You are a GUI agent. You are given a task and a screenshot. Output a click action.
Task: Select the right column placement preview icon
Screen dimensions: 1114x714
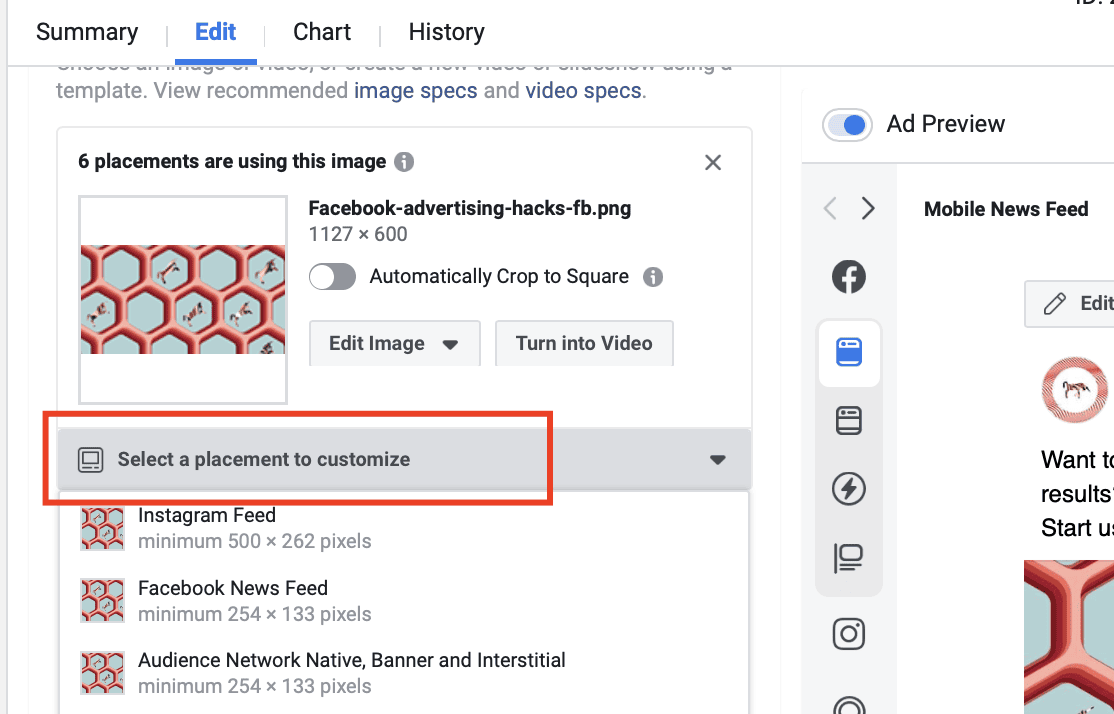coord(849,558)
